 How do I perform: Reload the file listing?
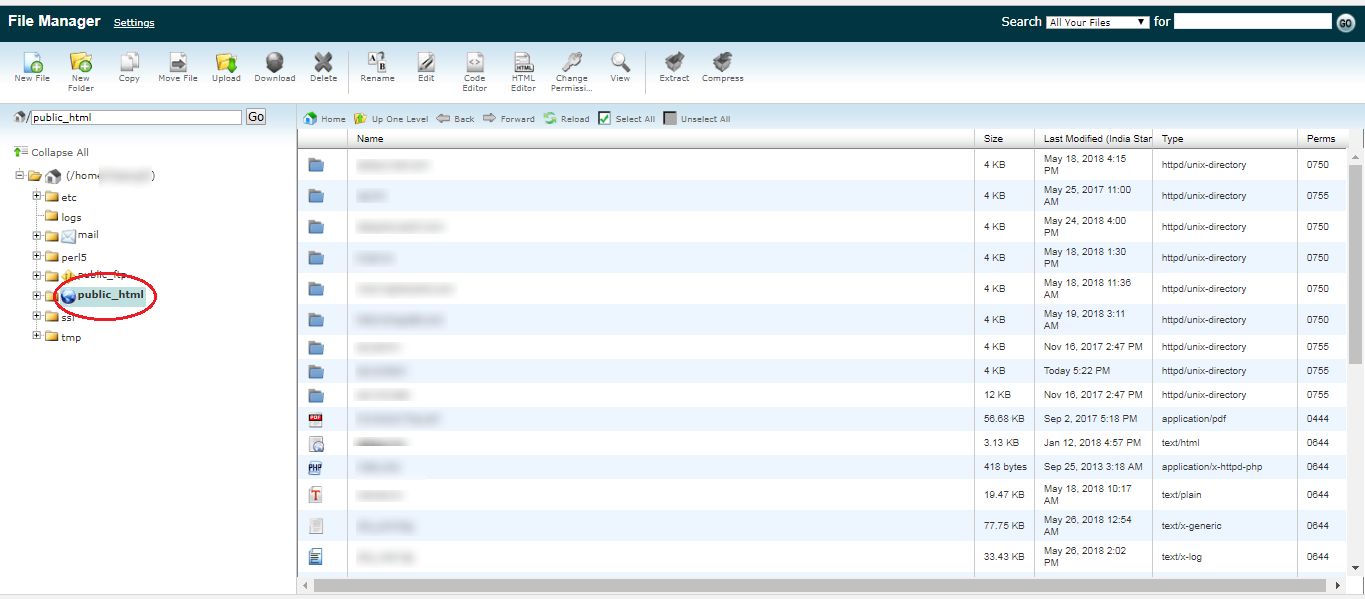(x=566, y=118)
